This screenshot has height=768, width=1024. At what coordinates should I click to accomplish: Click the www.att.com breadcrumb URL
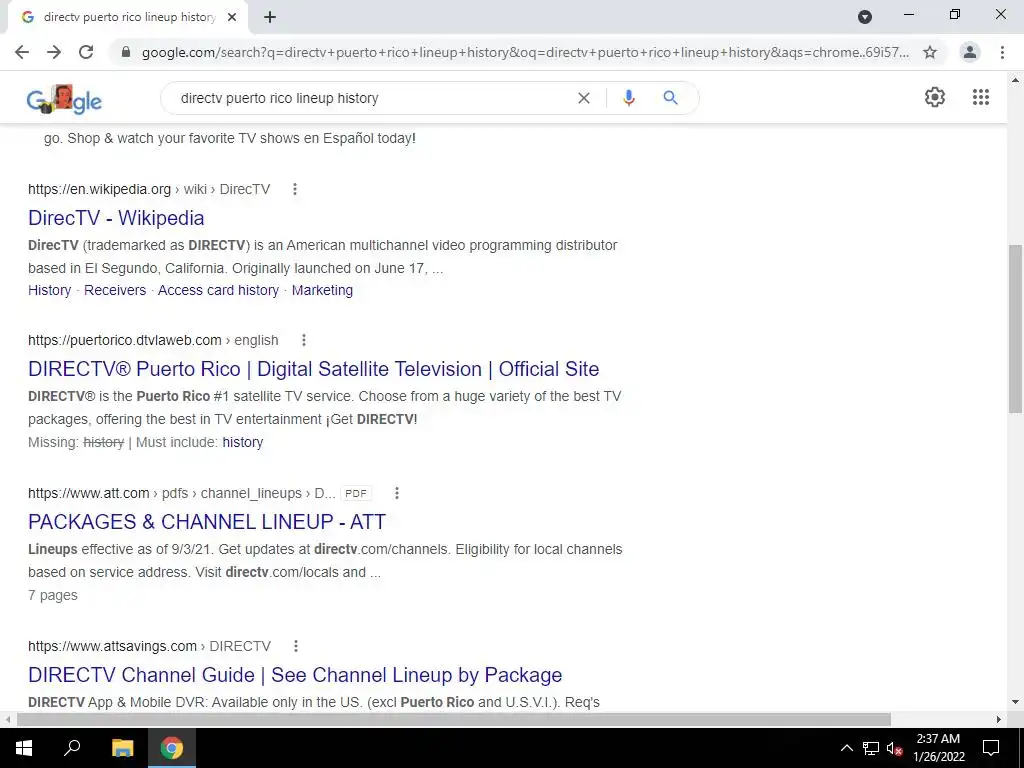point(182,493)
